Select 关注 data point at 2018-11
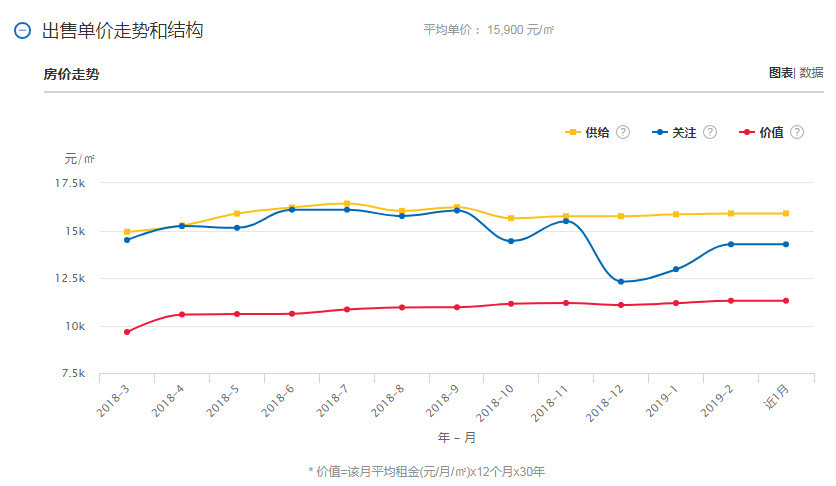The image size is (836, 486). (566, 221)
